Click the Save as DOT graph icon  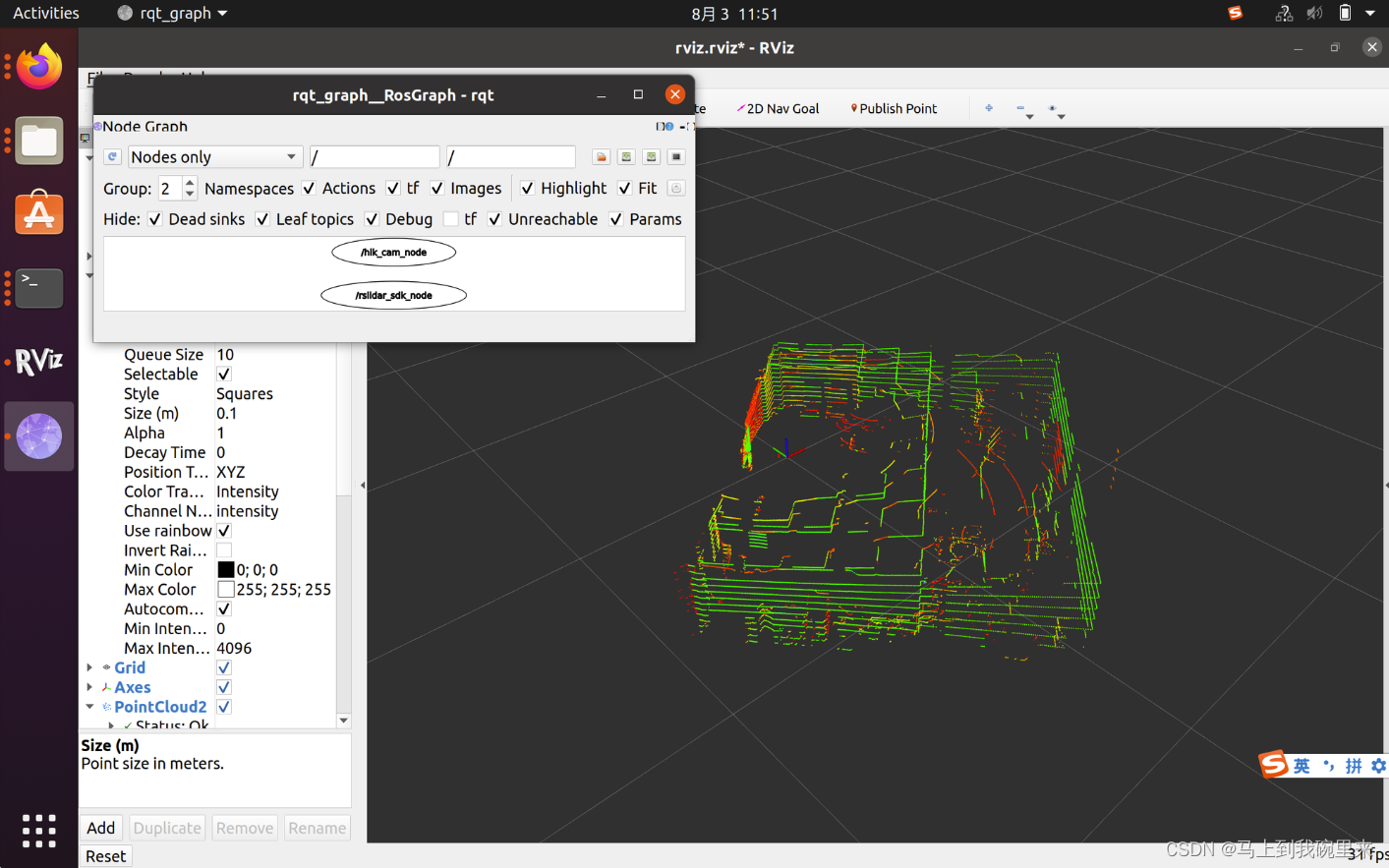click(x=626, y=157)
